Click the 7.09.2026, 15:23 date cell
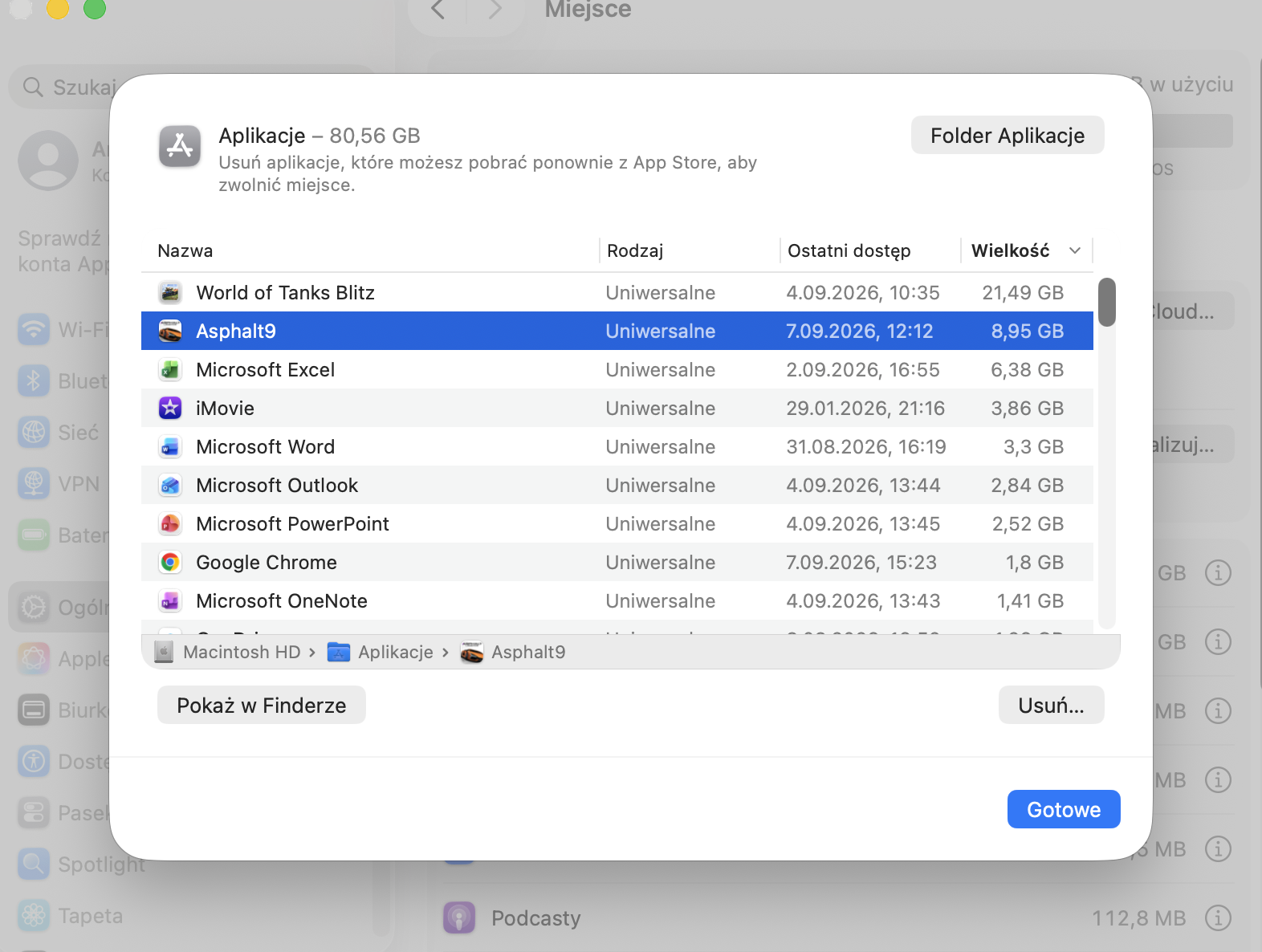This screenshot has height=952, width=1262. (x=861, y=563)
